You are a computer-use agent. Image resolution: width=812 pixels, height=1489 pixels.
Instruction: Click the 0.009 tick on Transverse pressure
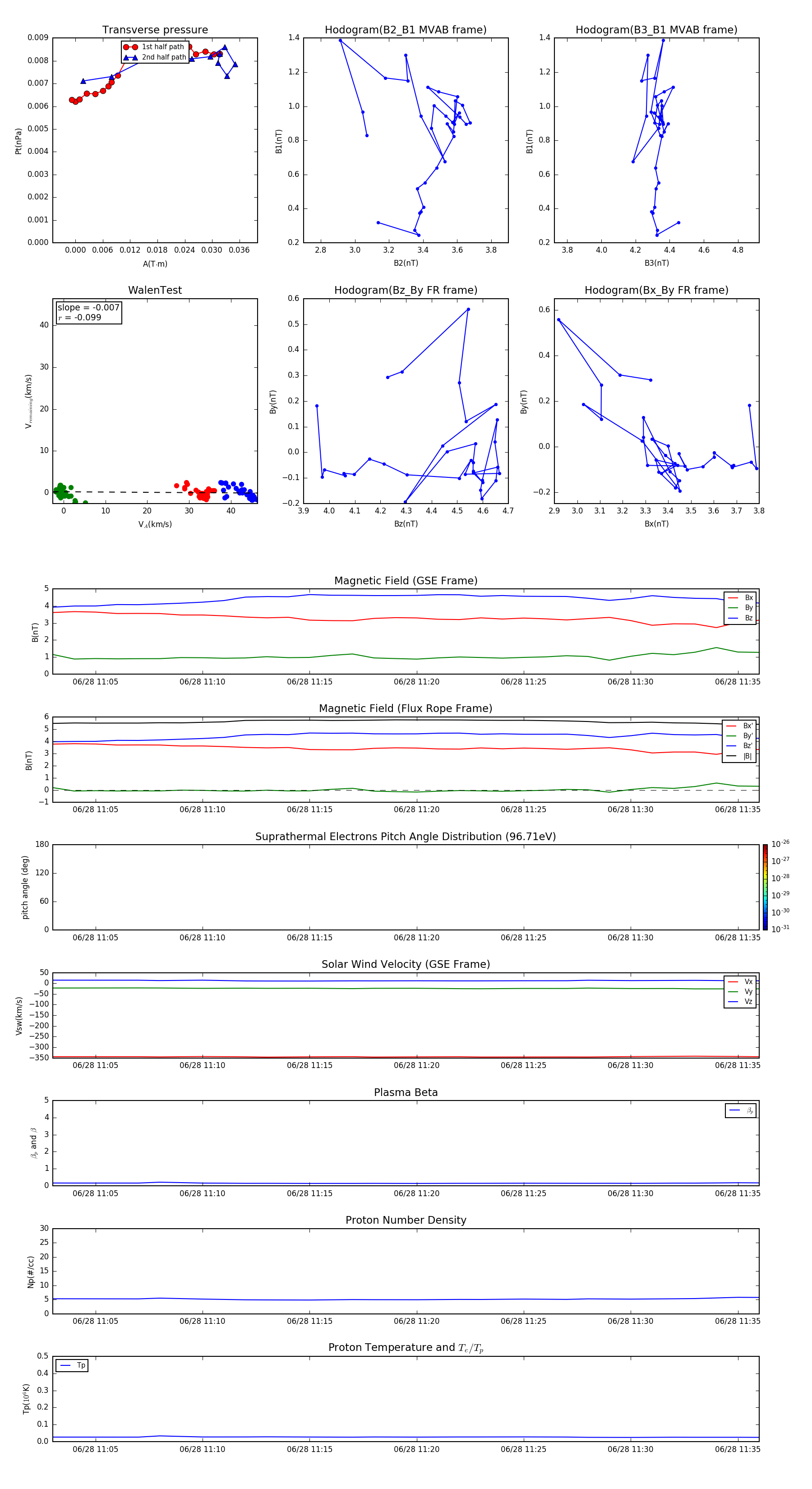click(37, 37)
